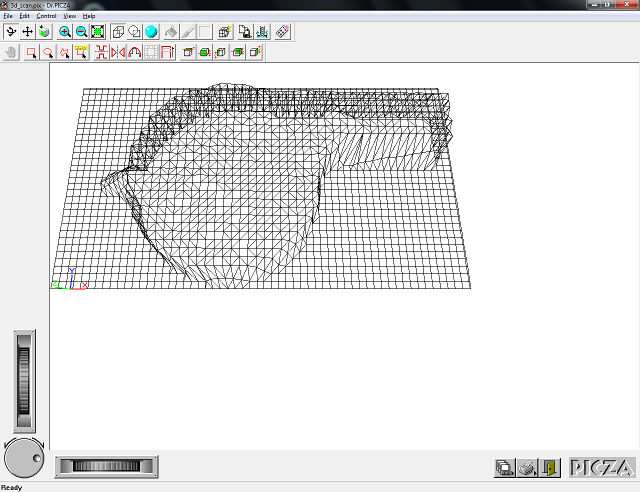Open the Help menu
The image size is (640, 492).
pyautogui.click(x=89, y=16)
